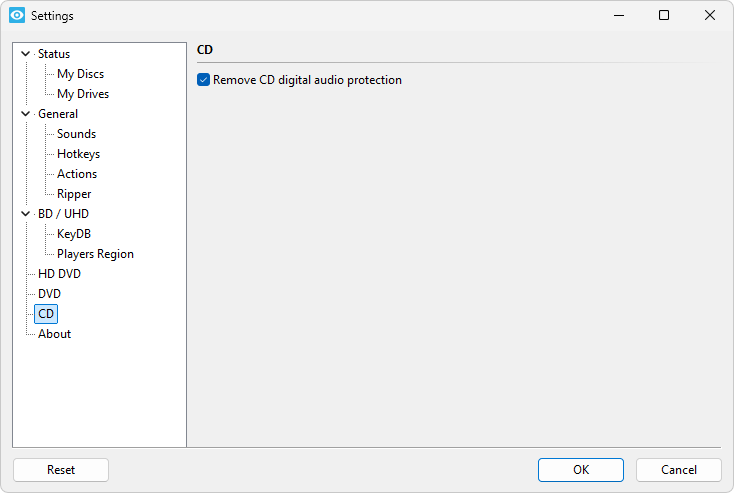
Task: Uncheck Remove CD digital audio protection
Action: (204, 80)
